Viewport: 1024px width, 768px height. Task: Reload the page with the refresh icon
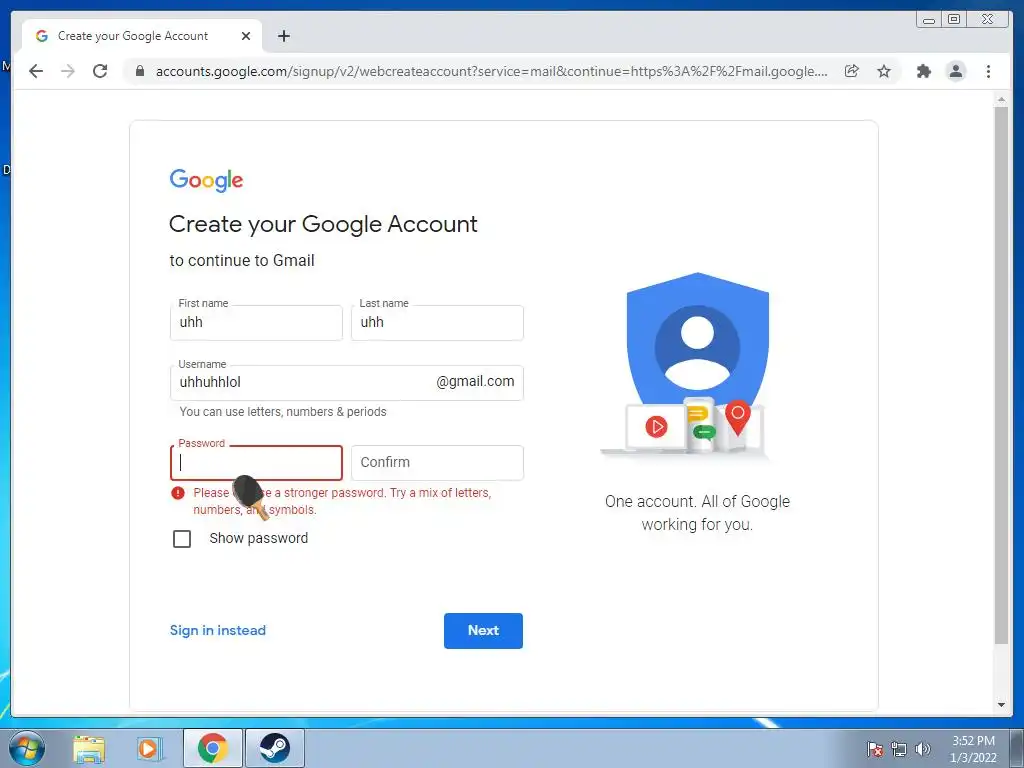click(x=100, y=71)
